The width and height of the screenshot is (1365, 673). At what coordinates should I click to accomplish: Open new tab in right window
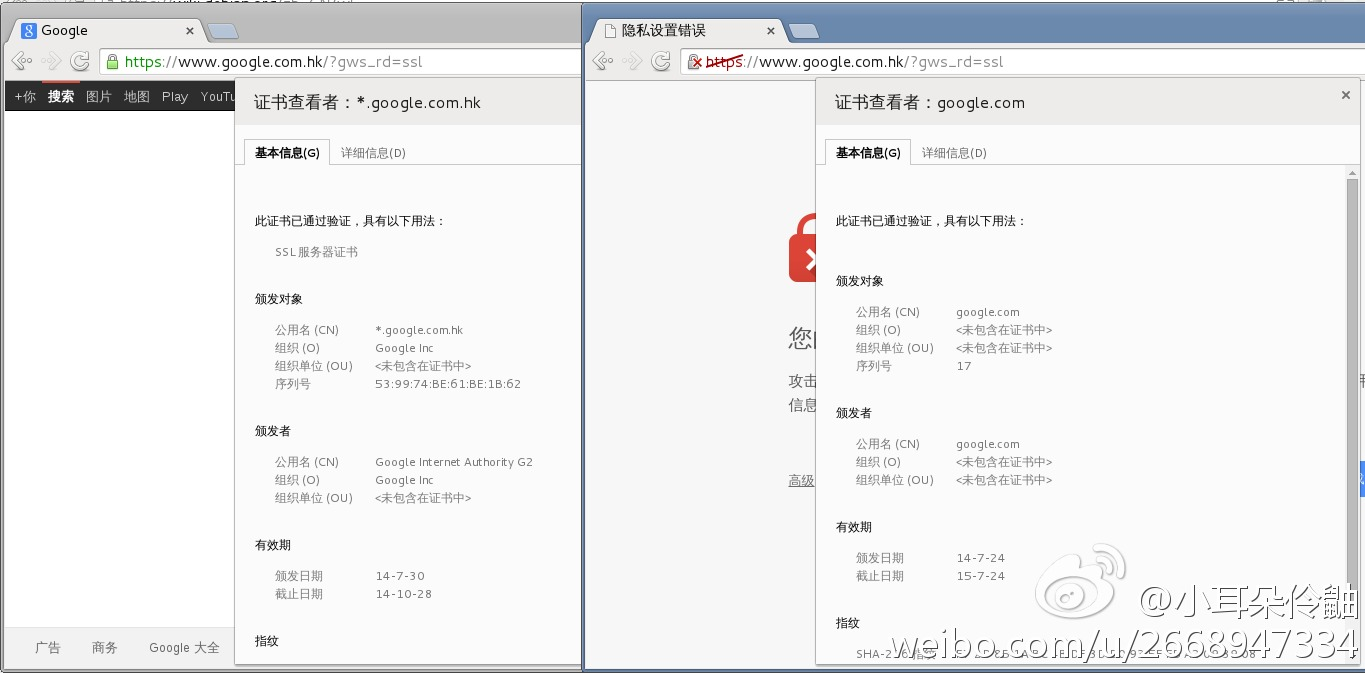pyautogui.click(x=803, y=31)
